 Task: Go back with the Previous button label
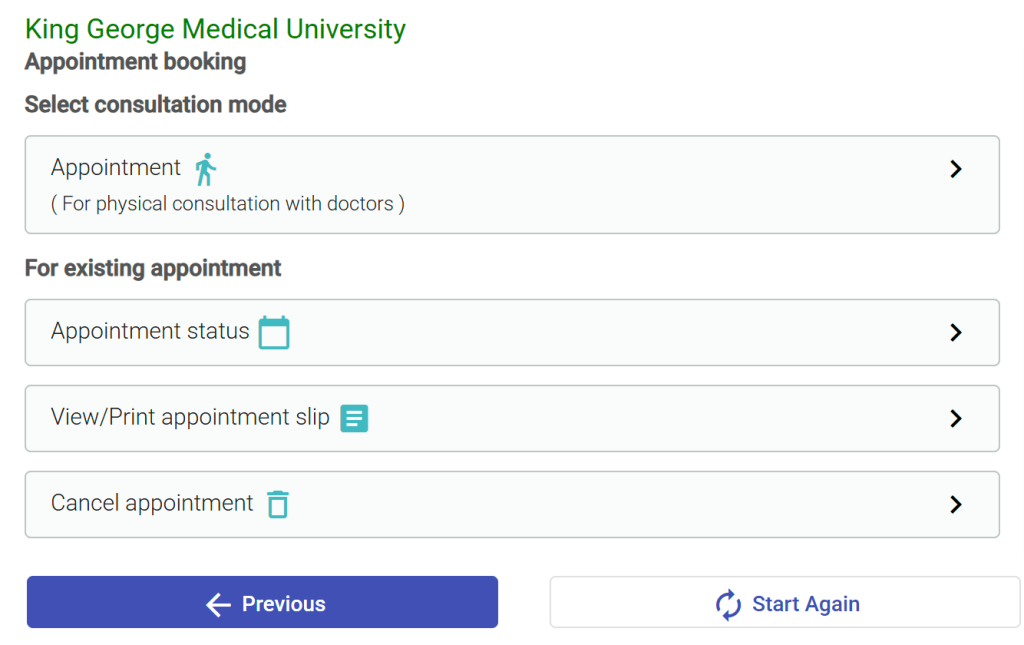[x=284, y=604]
